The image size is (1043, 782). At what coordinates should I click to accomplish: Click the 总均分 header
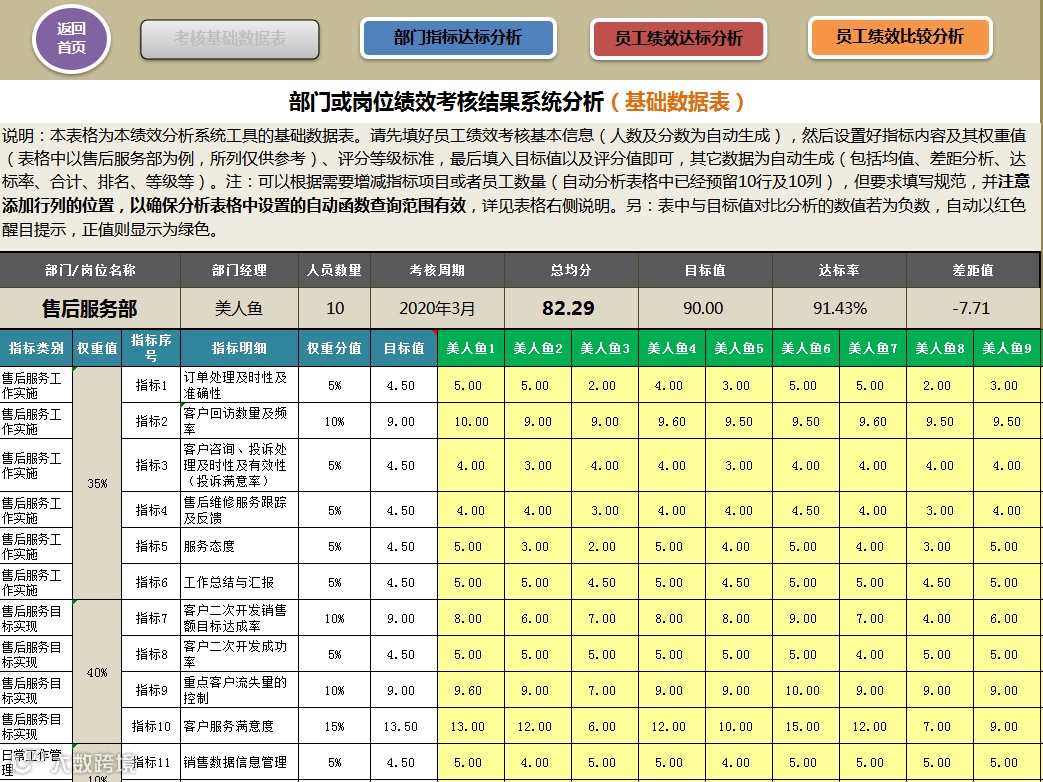tap(571, 271)
